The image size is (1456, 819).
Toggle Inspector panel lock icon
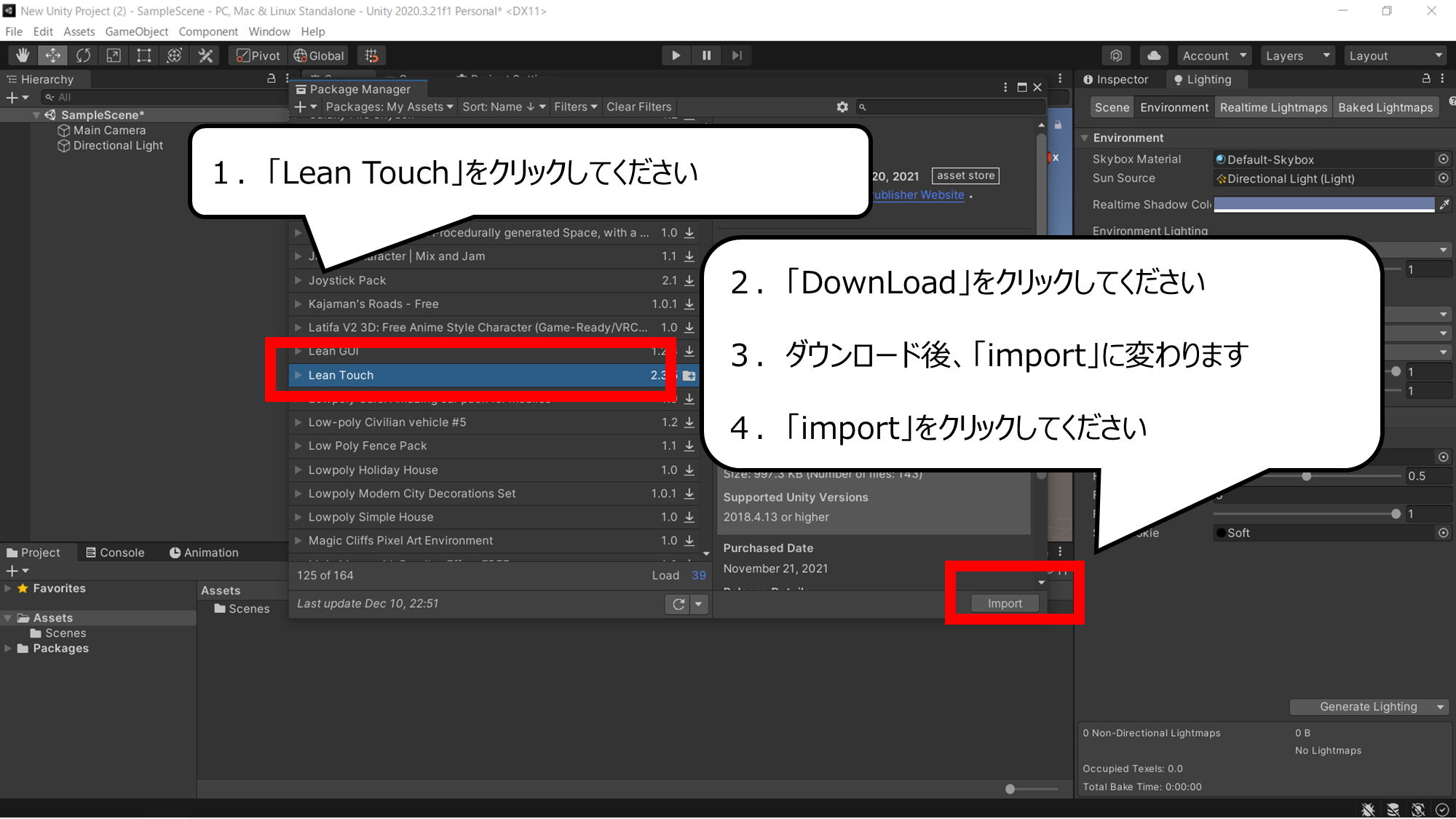1426,79
